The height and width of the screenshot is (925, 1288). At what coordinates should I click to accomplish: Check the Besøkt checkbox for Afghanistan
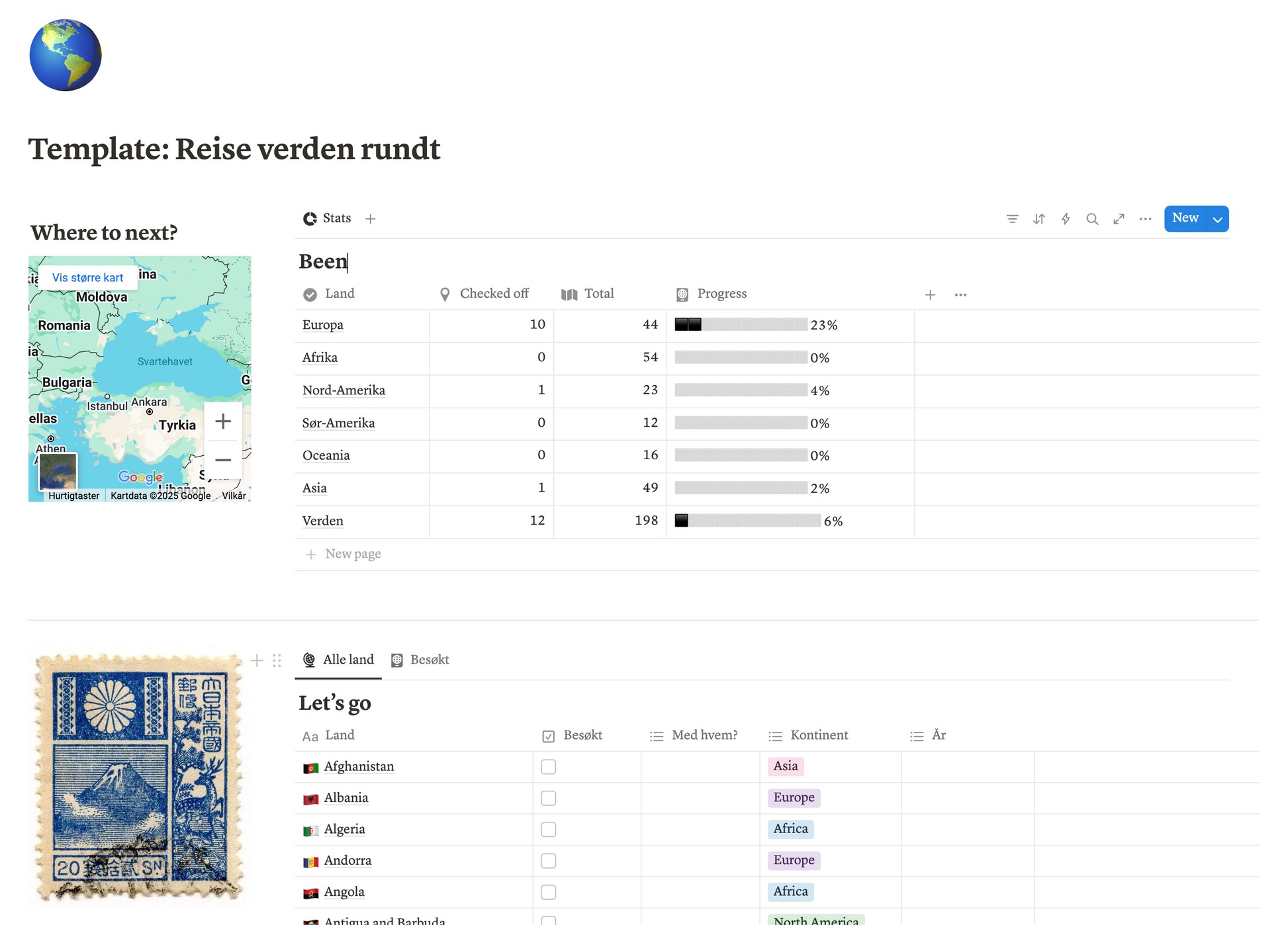click(x=548, y=766)
